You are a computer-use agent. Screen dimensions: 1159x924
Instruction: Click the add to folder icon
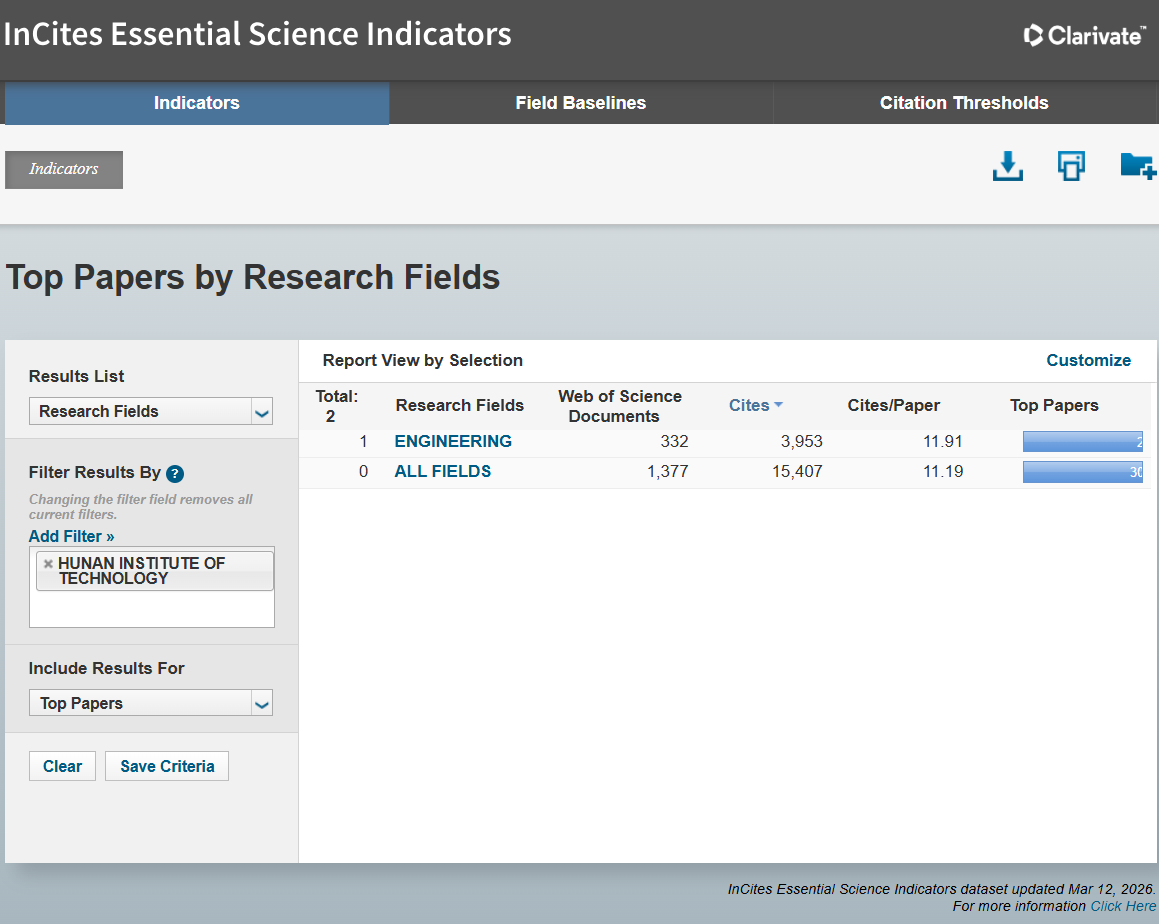[x=1137, y=166]
